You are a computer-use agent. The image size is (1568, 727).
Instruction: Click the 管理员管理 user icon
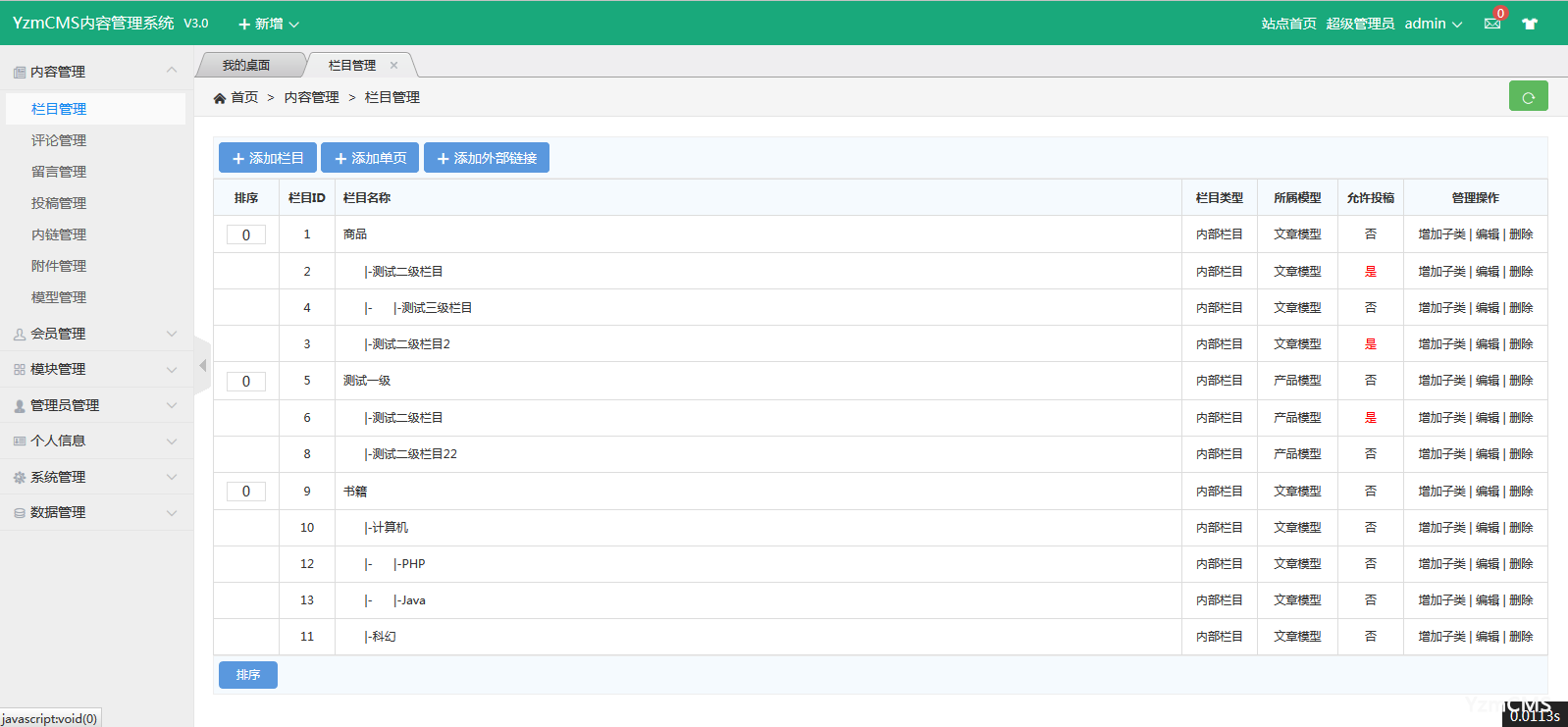[x=20, y=406]
